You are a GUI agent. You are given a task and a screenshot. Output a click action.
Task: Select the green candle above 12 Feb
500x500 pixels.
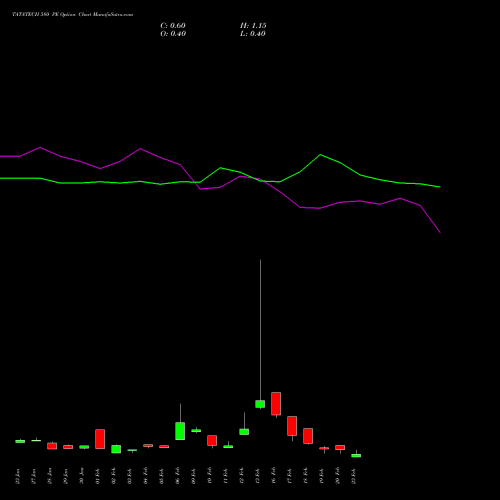[244, 432]
